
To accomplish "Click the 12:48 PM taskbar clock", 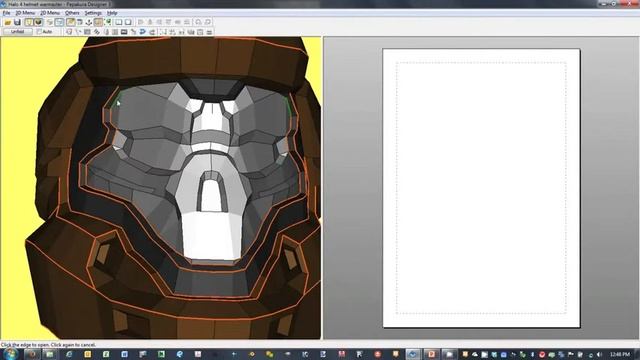I will (x=620, y=354).
